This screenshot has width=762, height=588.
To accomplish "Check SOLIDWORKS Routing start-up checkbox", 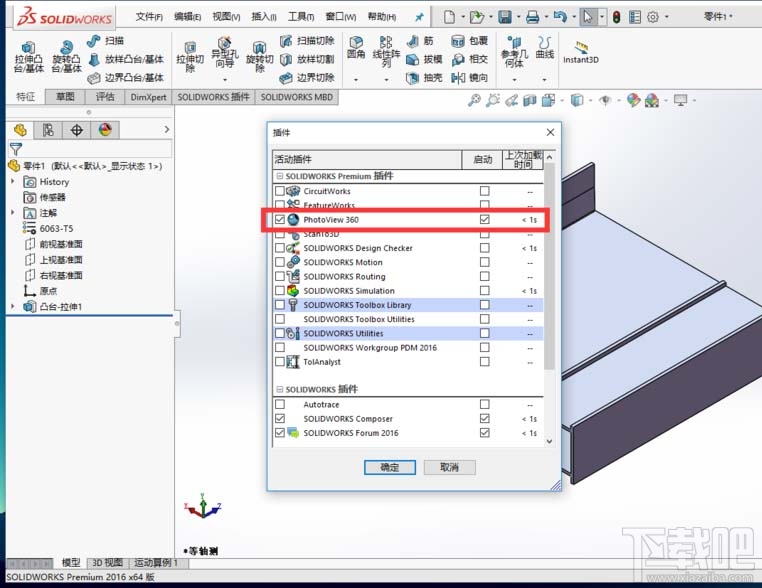I will point(485,277).
